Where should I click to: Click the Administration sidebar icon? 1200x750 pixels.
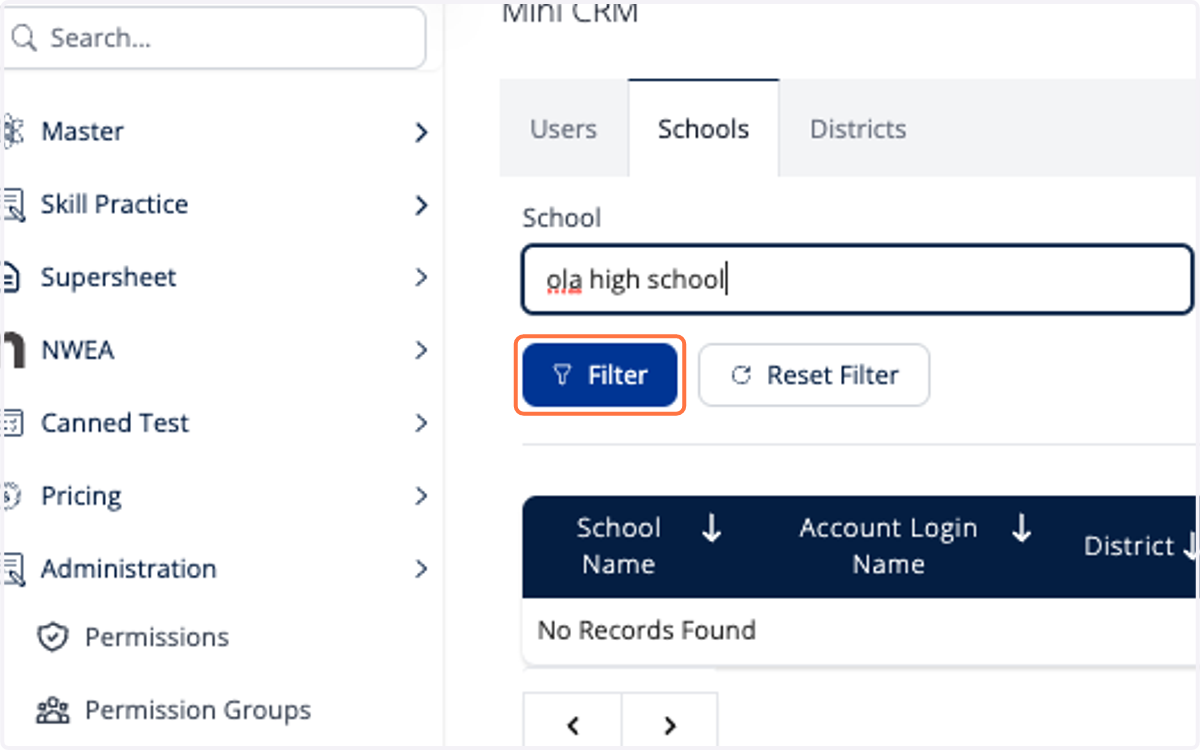(x=13, y=569)
